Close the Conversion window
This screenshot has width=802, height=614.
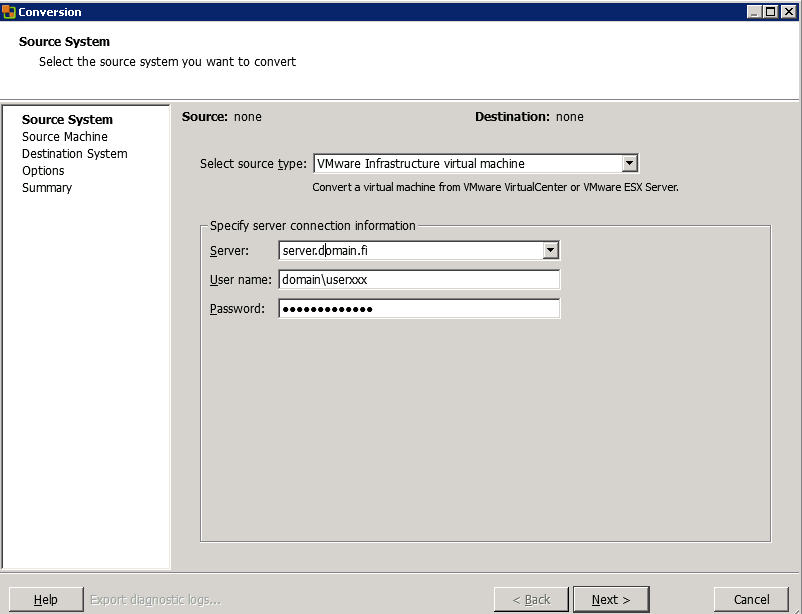tap(788, 11)
